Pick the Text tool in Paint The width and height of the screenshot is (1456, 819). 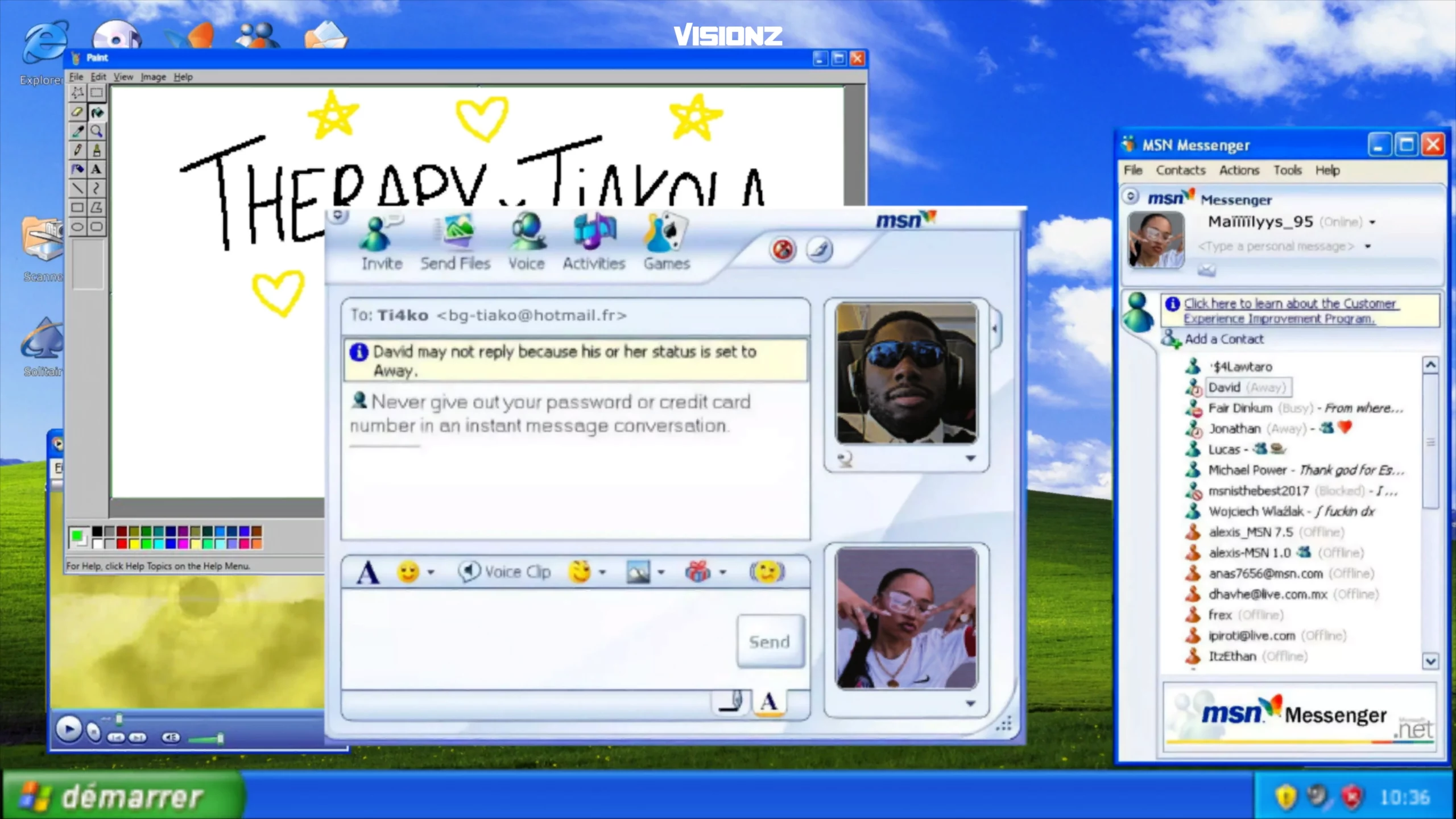coord(97,169)
